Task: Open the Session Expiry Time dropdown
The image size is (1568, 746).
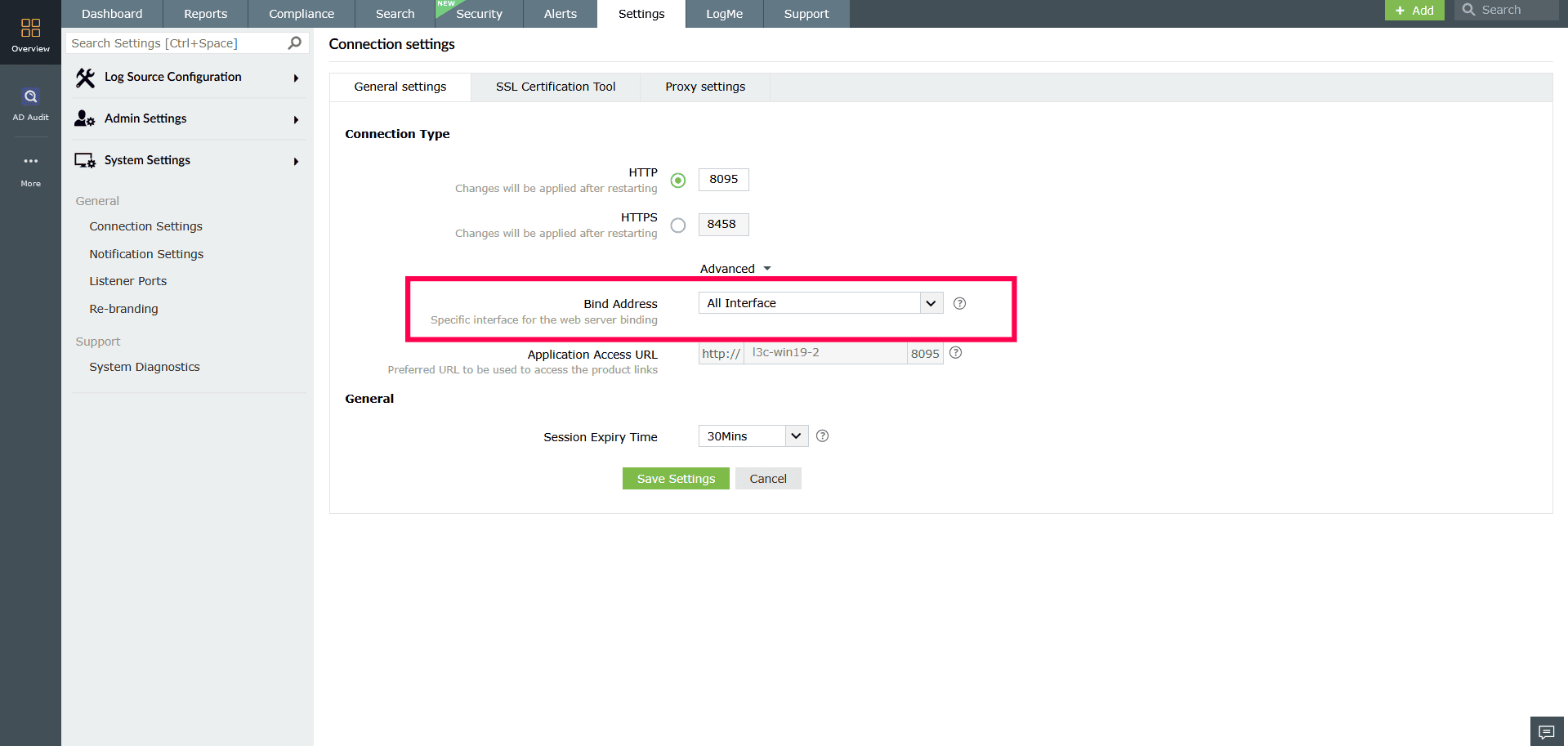Action: pyautogui.click(x=795, y=436)
